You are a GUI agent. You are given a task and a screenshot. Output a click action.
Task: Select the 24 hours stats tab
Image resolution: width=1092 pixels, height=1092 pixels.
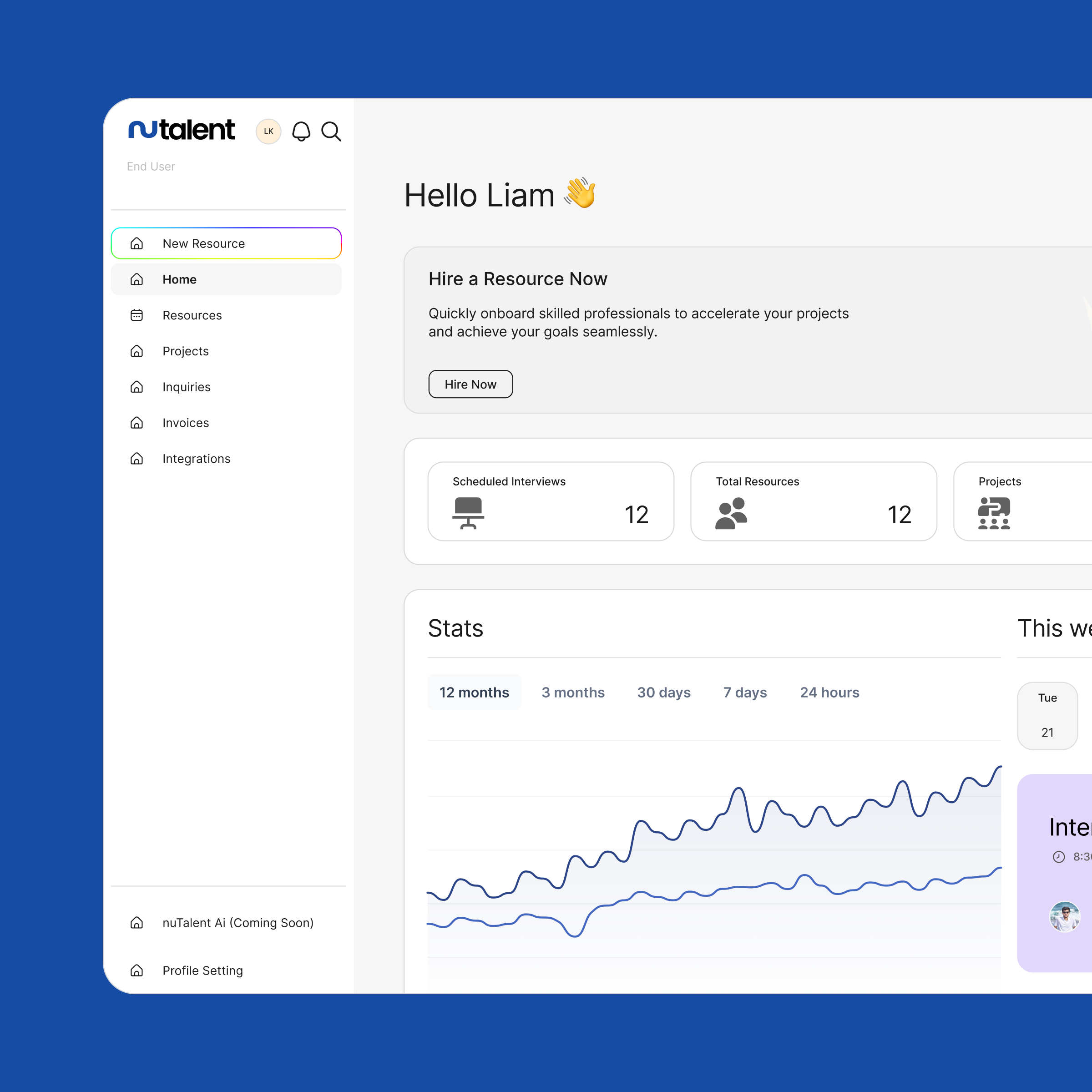tap(829, 693)
